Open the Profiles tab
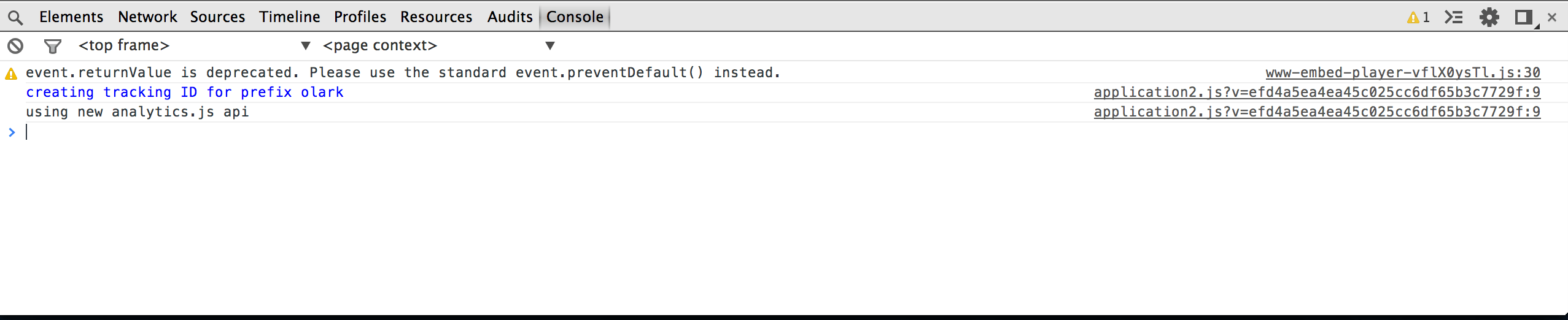The height and width of the screenshot is (320, 1568). click(x=360, y=17)
